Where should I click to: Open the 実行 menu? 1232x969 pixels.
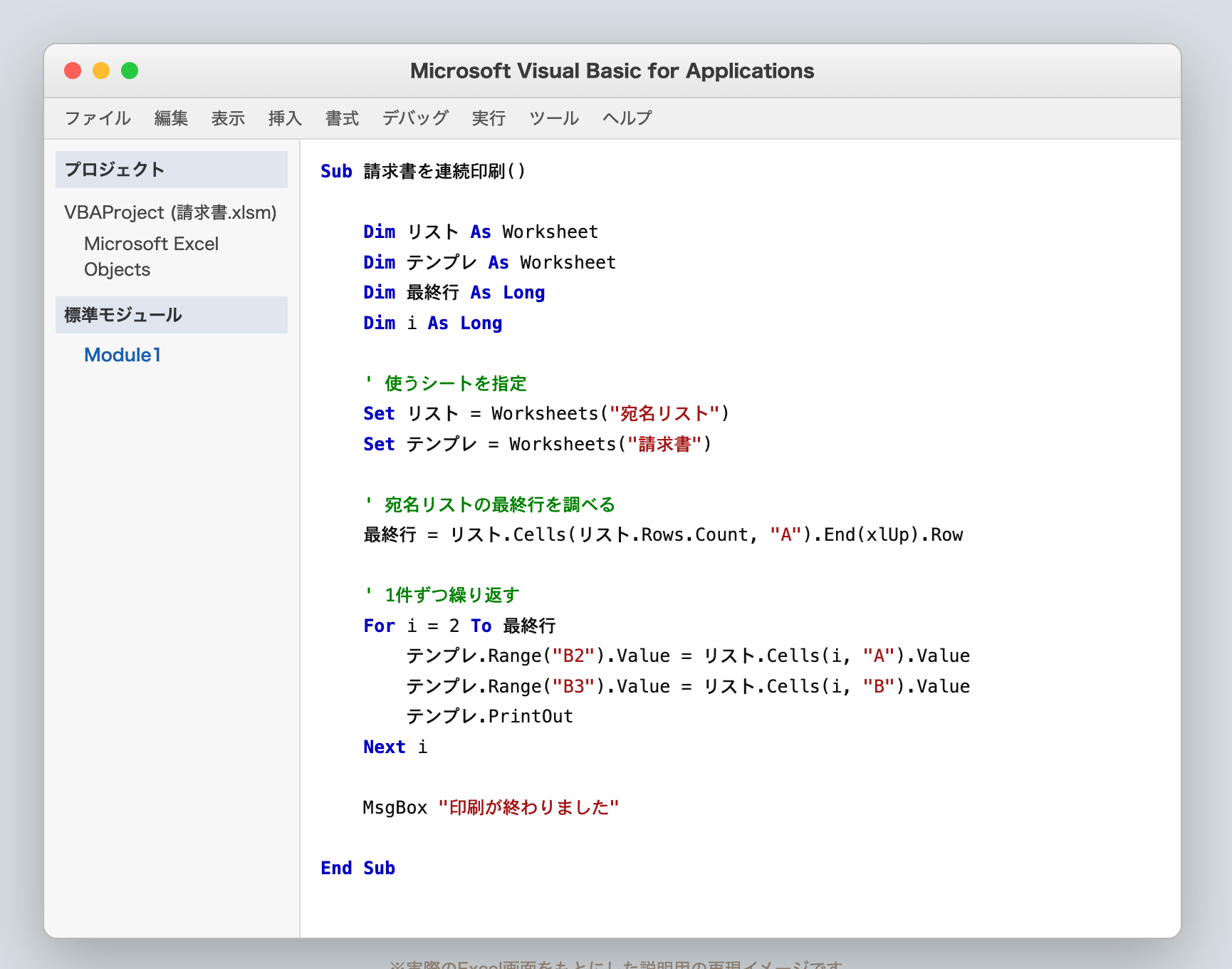click(489, 118)
